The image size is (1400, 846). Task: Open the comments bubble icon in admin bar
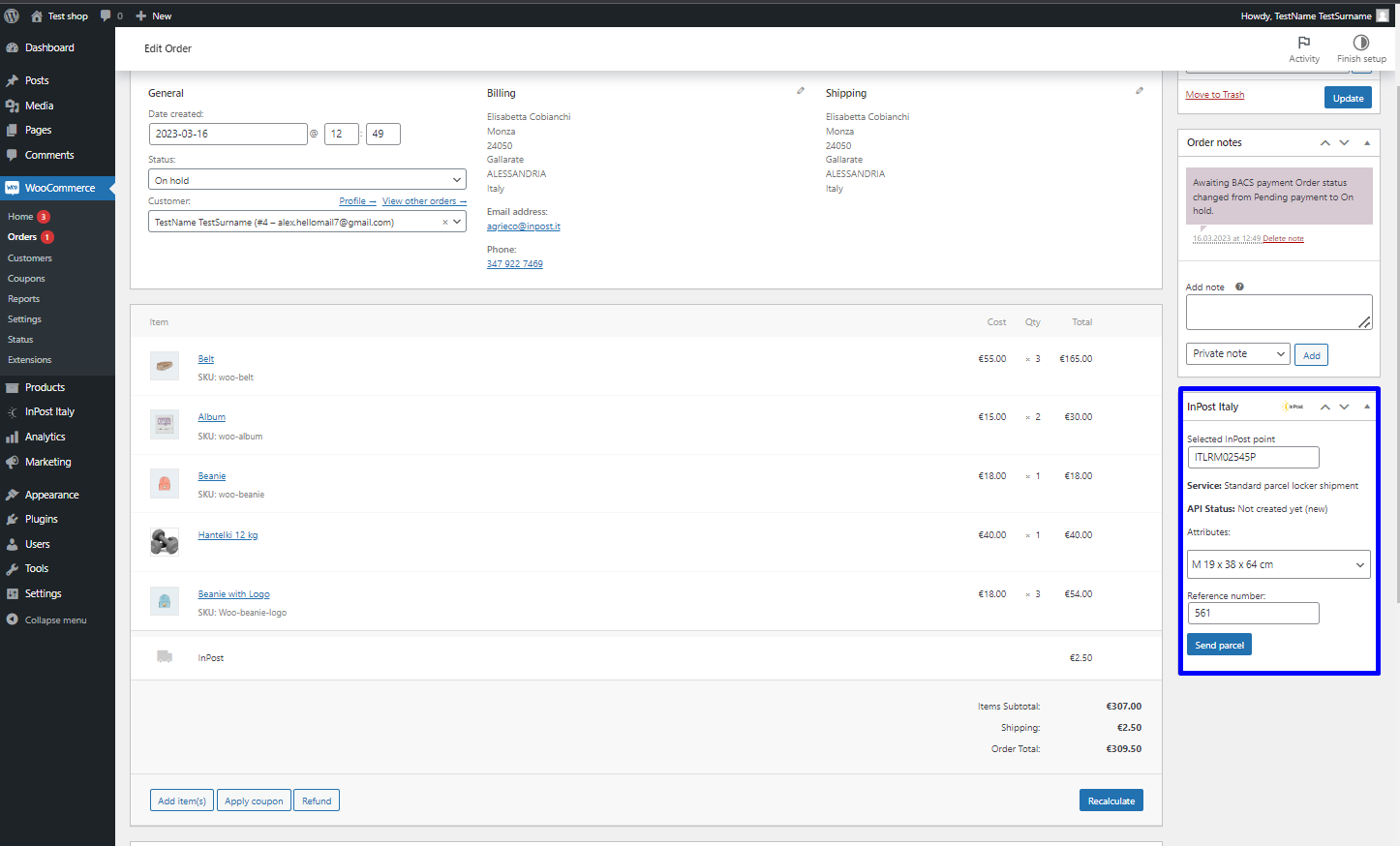pyautogui.click(x=106, y=15)
